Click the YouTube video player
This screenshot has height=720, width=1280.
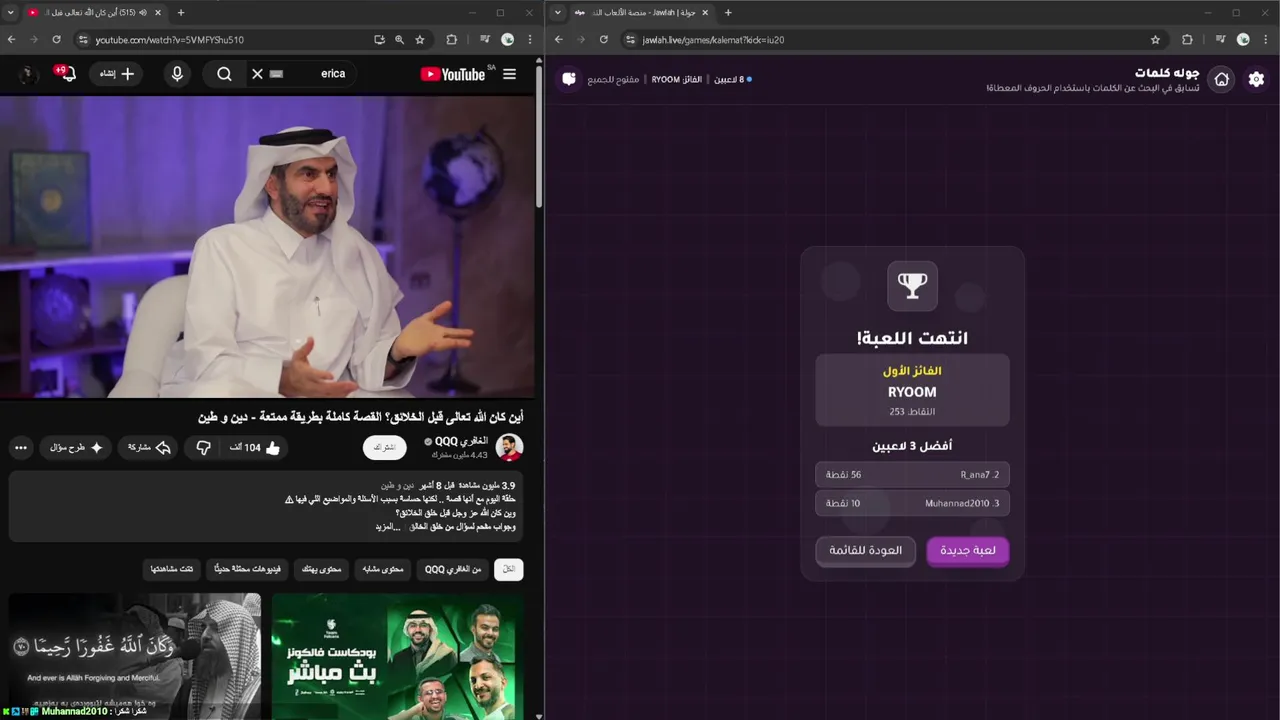[x=268, y=247]
